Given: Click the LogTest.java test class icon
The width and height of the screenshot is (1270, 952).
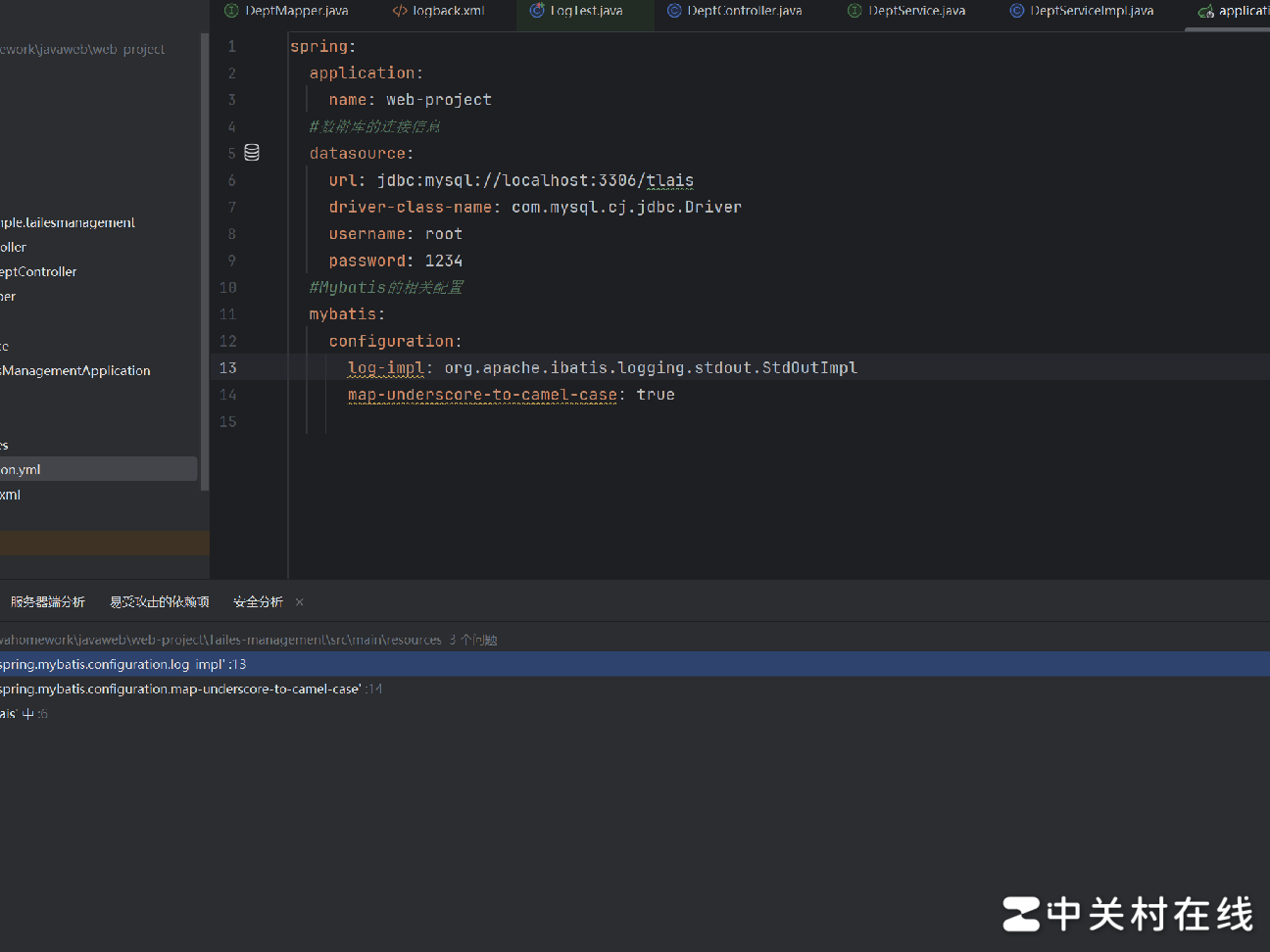Looking at the screenshot, I should [537, 11].
